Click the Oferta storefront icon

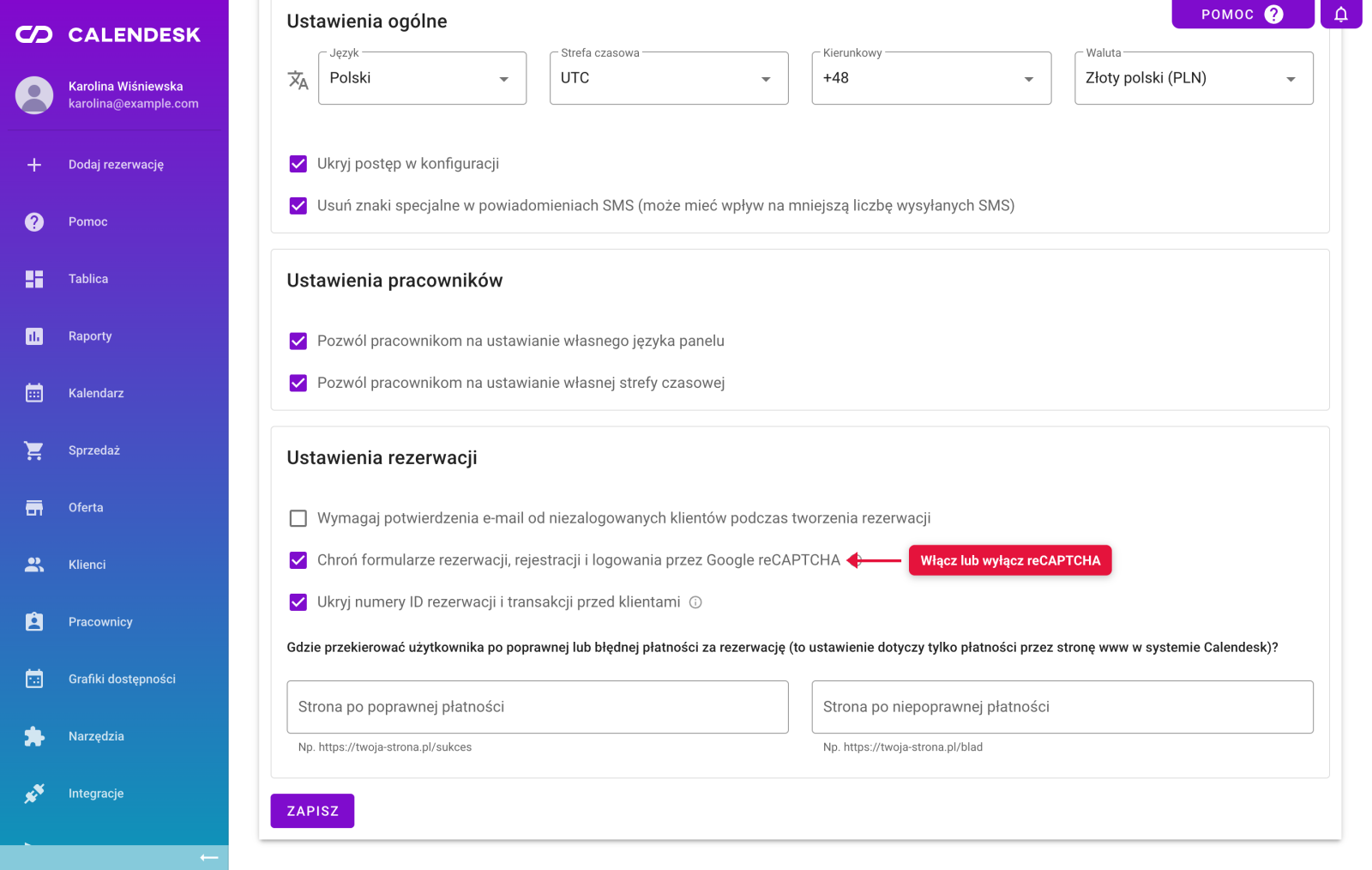pyautogui.click(x=34, y=508)
